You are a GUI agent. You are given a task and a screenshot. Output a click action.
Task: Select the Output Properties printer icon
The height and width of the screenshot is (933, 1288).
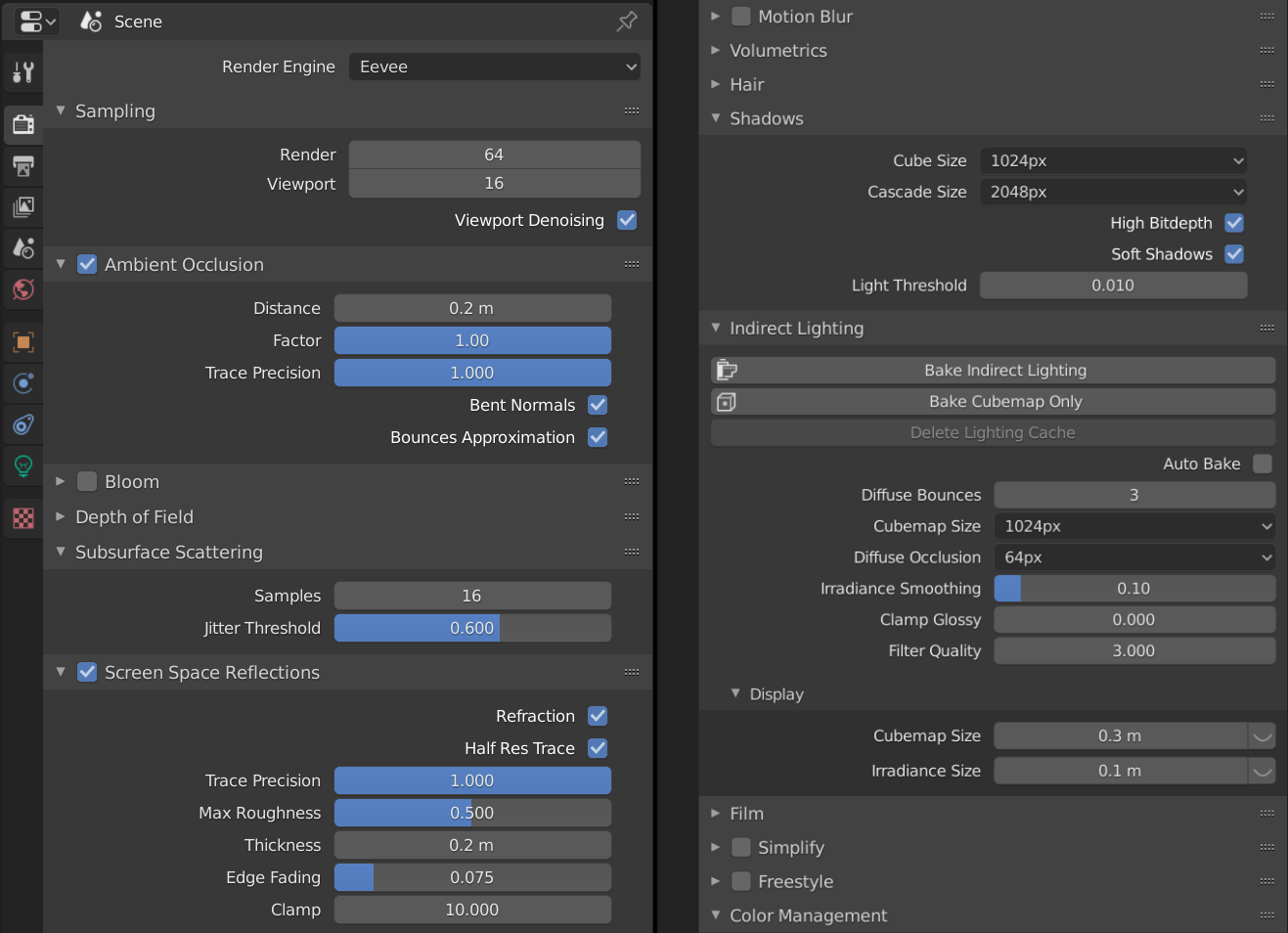point(22,166)
